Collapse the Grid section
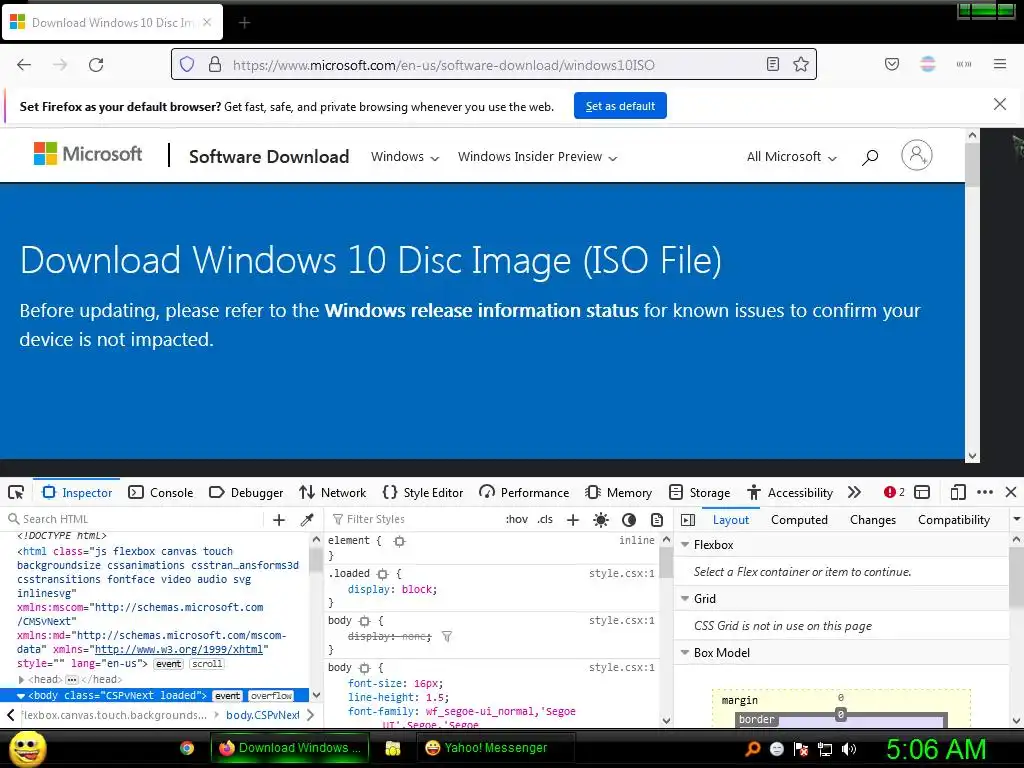This screenshot has width=1024, height=768. click(685, 598)
